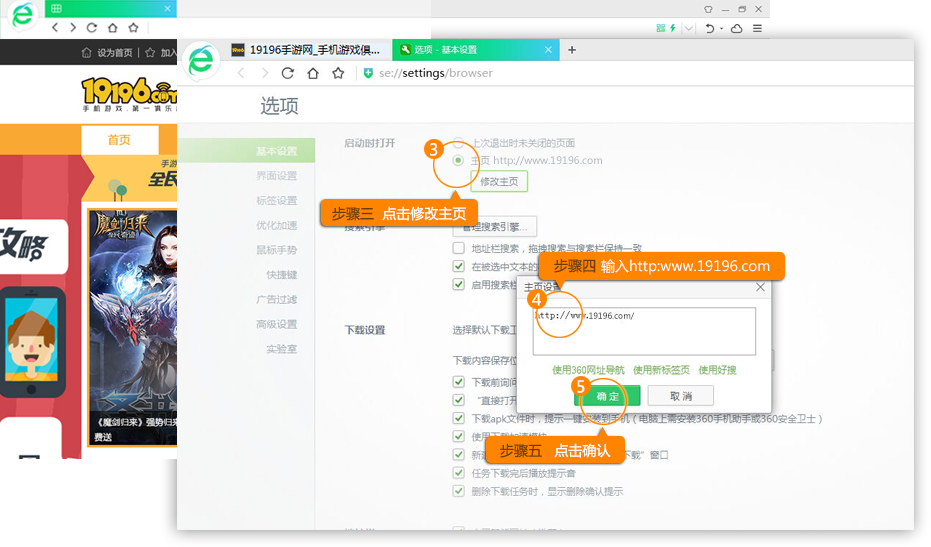Viewport: 931px width, 547px height.
Task: Toggle 删除下载任务时显示删除确认提示 checkbox
Action: point(458,491)
